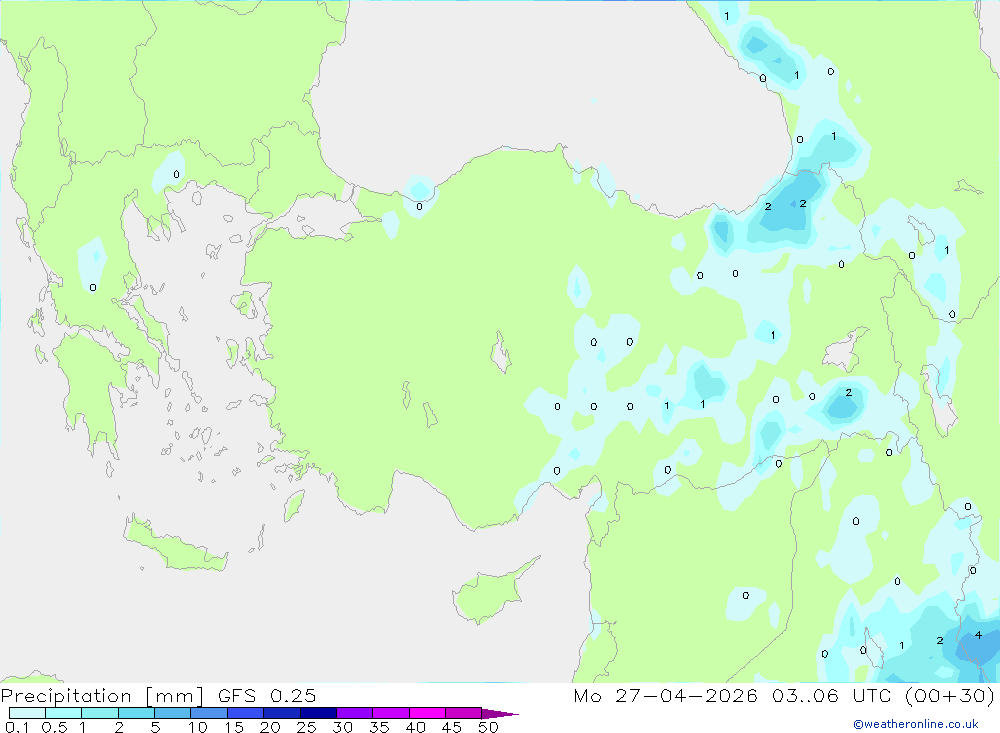Viewport: 1000px width, 733px height.
Task: Click the 0.5 to 1 mm legend swatch
Action: point(64,713)
